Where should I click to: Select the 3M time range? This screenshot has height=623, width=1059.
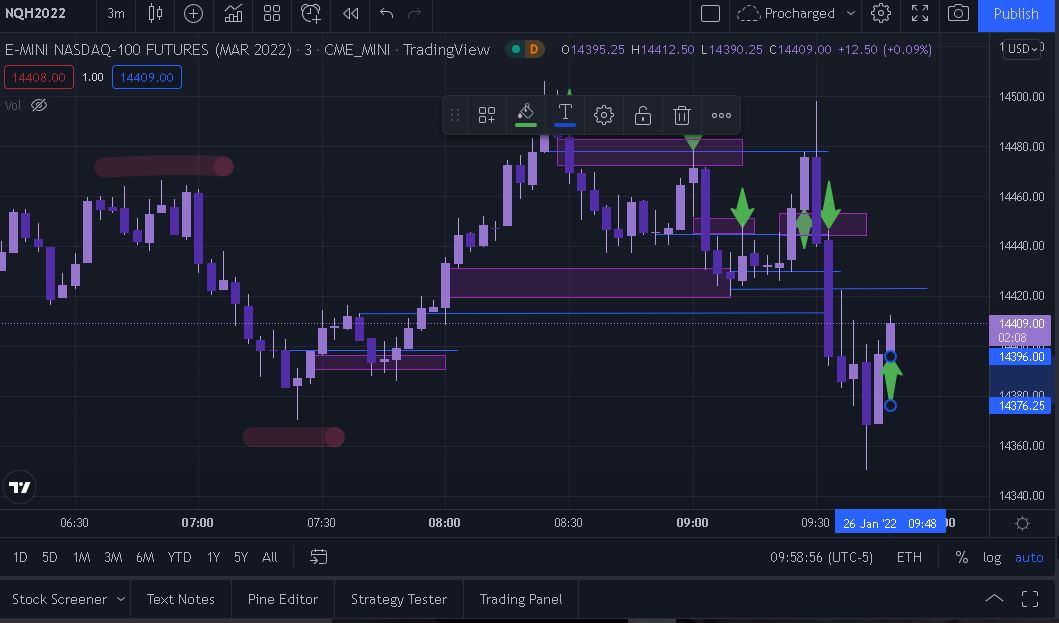click(x=113, y=557)
